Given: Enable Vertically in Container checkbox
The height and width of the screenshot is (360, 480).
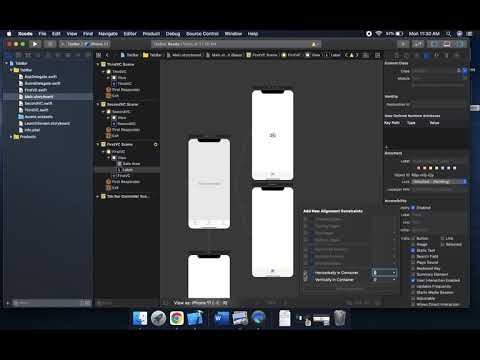Looking at the screenshot, I should 306,280.
